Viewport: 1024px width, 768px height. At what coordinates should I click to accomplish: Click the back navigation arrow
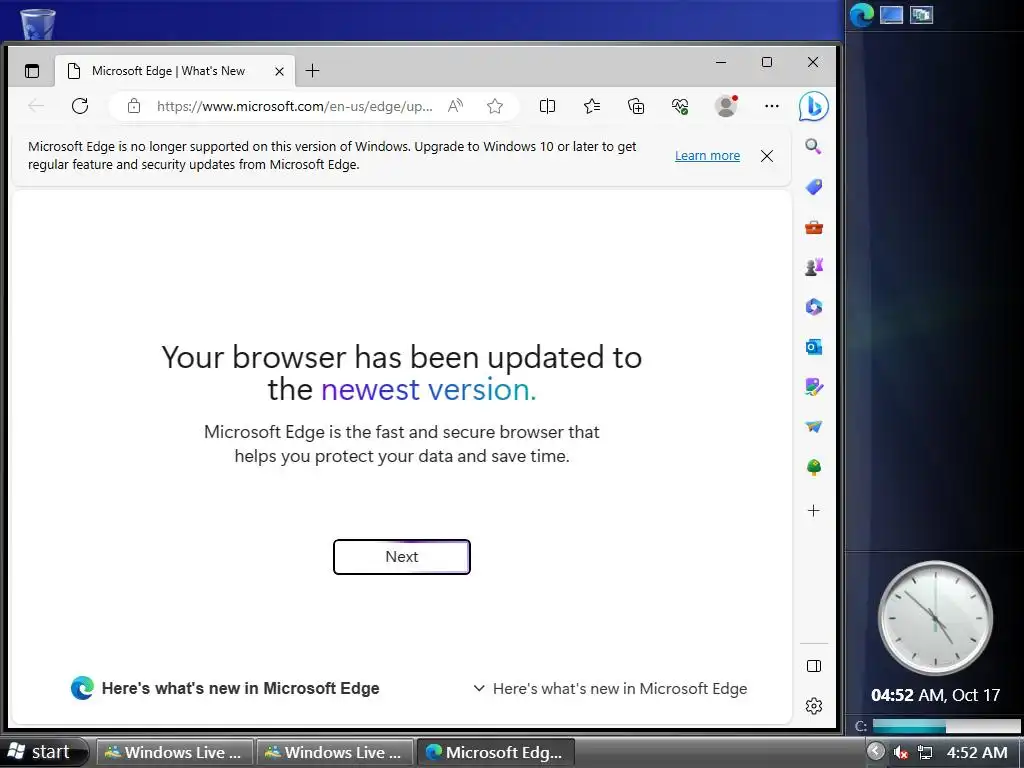tap(36, 106)
